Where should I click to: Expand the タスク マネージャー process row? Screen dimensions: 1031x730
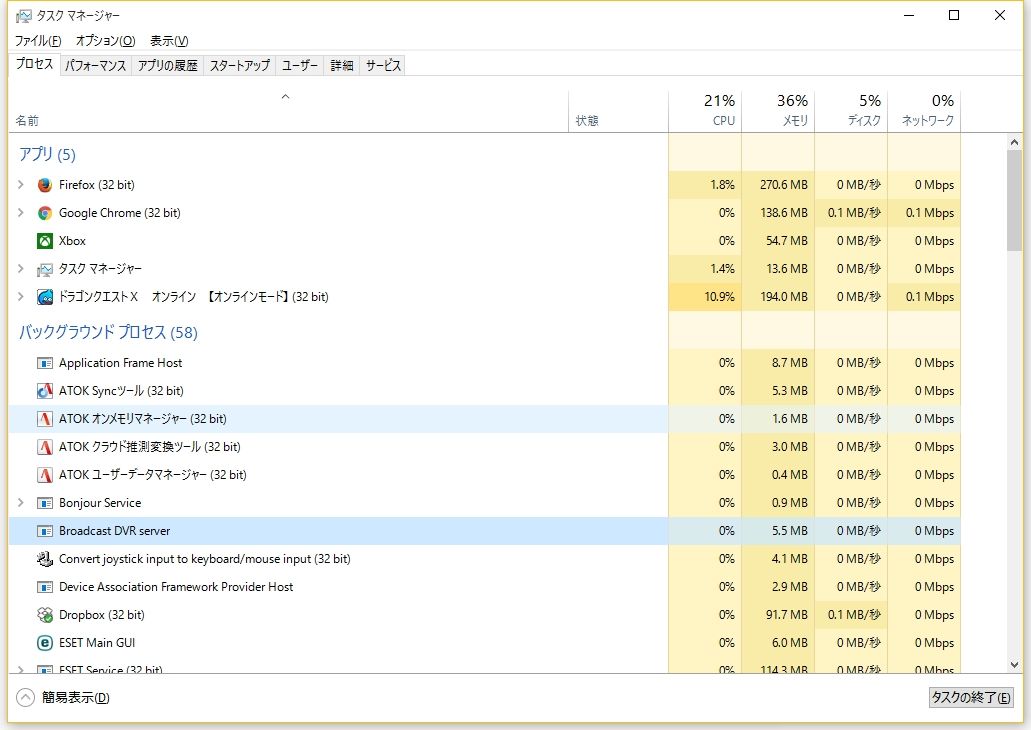pos(21,269)
